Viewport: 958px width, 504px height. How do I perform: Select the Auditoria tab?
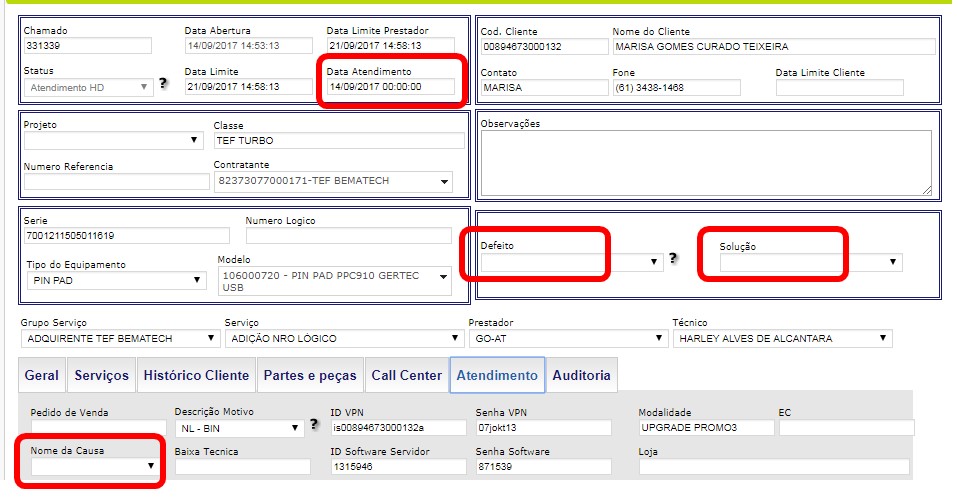[582, 375]
